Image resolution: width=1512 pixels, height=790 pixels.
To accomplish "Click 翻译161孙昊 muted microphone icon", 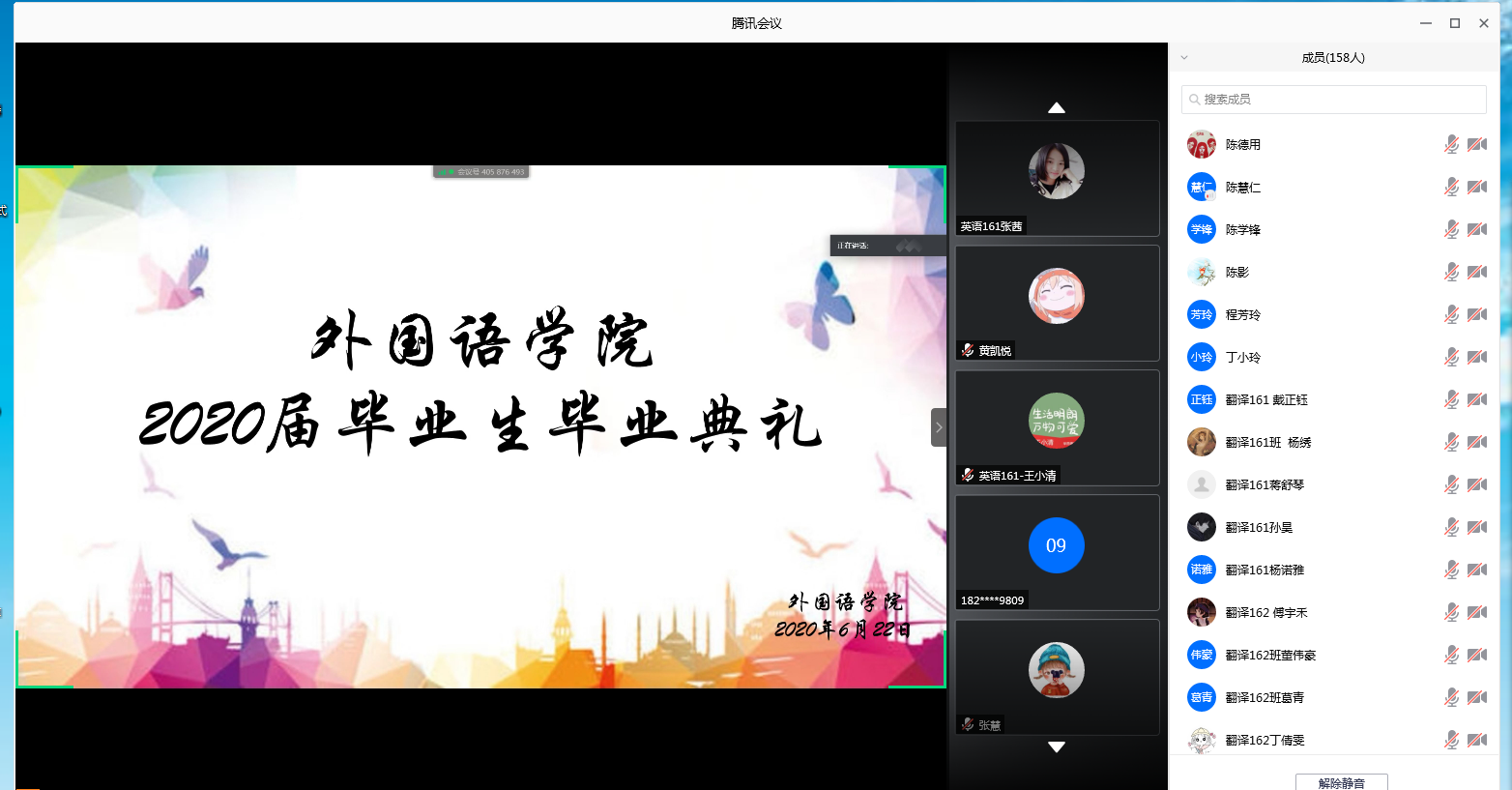I will pyautogui.click(x=1451, y=527).
